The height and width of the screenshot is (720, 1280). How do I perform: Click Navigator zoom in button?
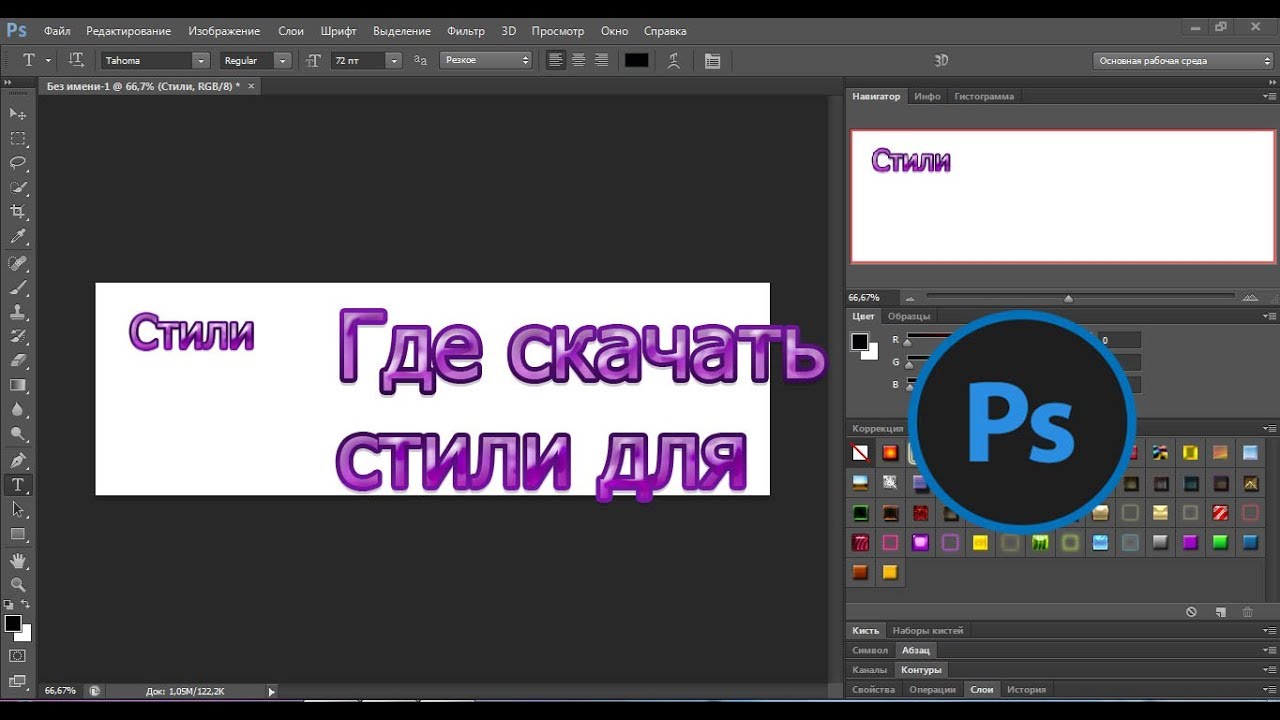(1250, 297)
